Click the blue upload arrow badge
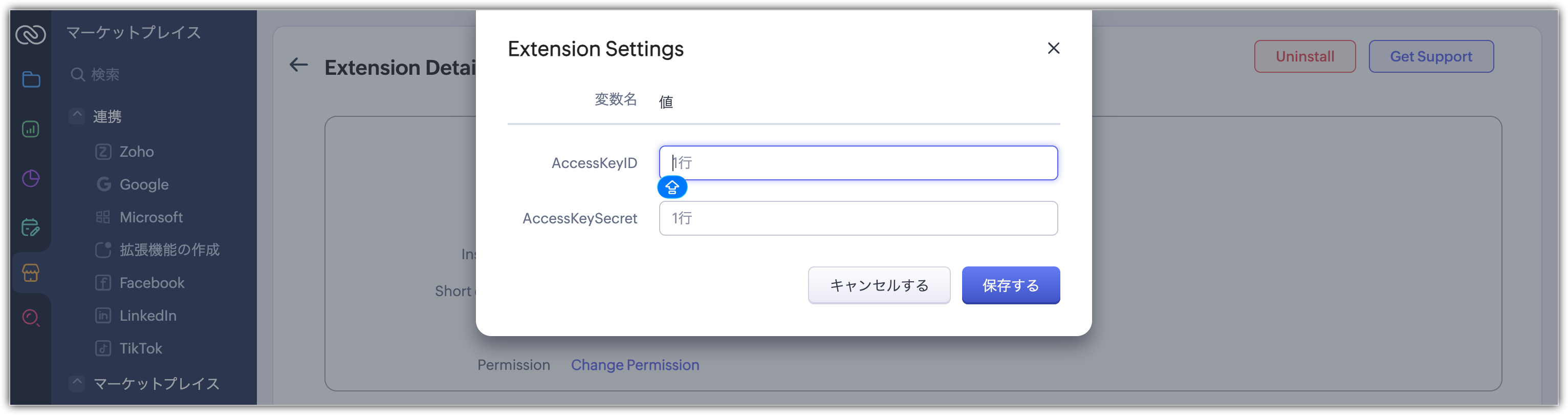Screen dimensions: 1568x415 point(672,187)
